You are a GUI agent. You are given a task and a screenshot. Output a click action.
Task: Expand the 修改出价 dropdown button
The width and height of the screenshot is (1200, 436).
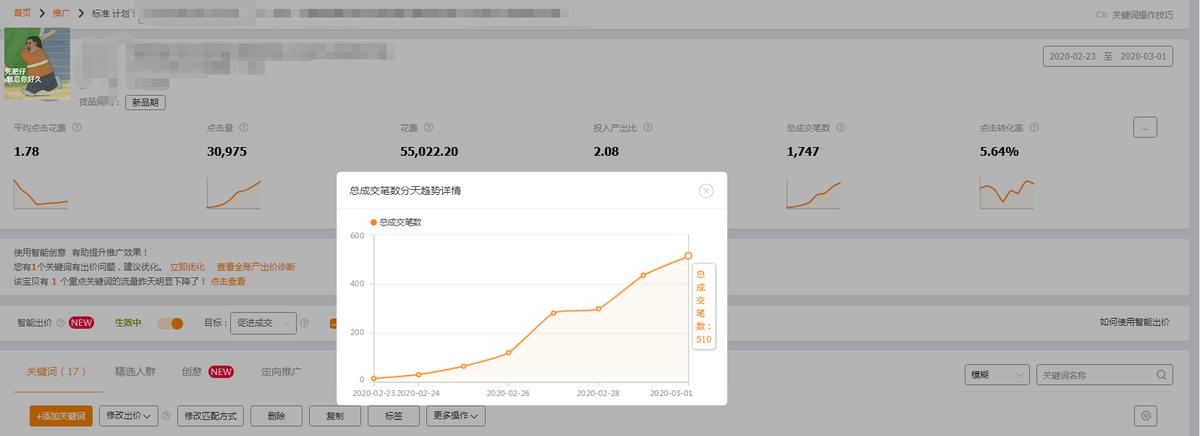(x=128, y=416)
